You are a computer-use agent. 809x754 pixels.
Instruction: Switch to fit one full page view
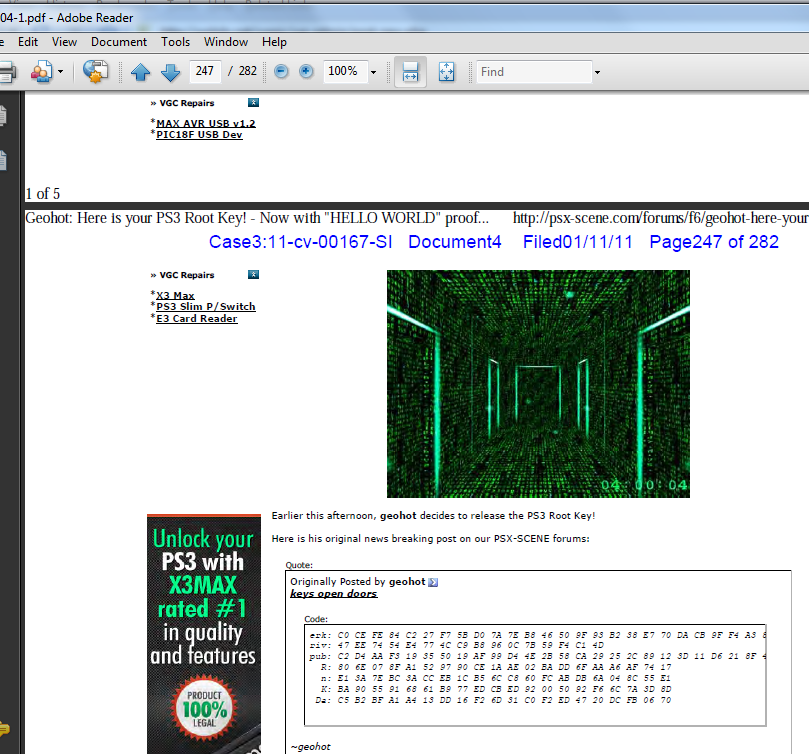[446, 72]
